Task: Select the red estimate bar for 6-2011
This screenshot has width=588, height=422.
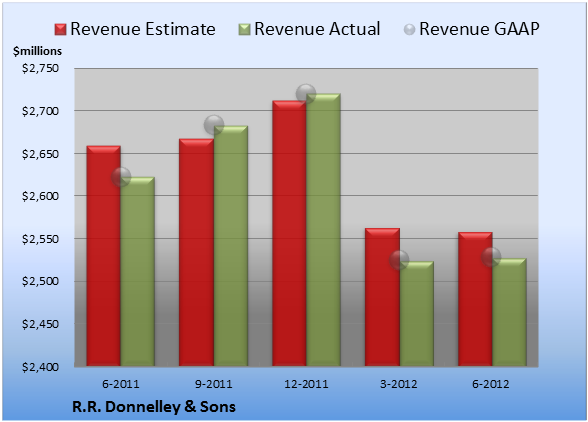Action: click(104, 256)
